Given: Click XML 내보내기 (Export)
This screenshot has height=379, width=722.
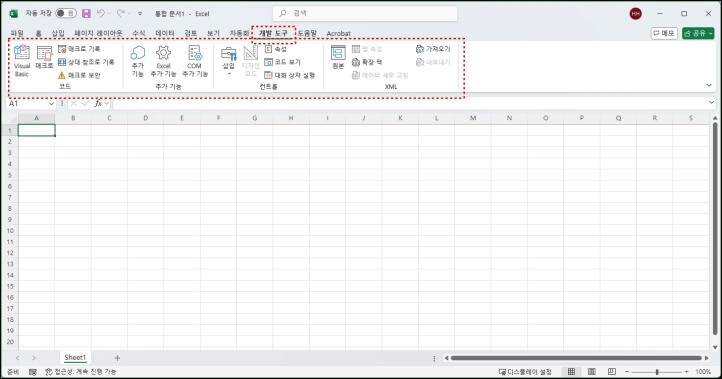Looking at the screenshot, I should [433, 62].
